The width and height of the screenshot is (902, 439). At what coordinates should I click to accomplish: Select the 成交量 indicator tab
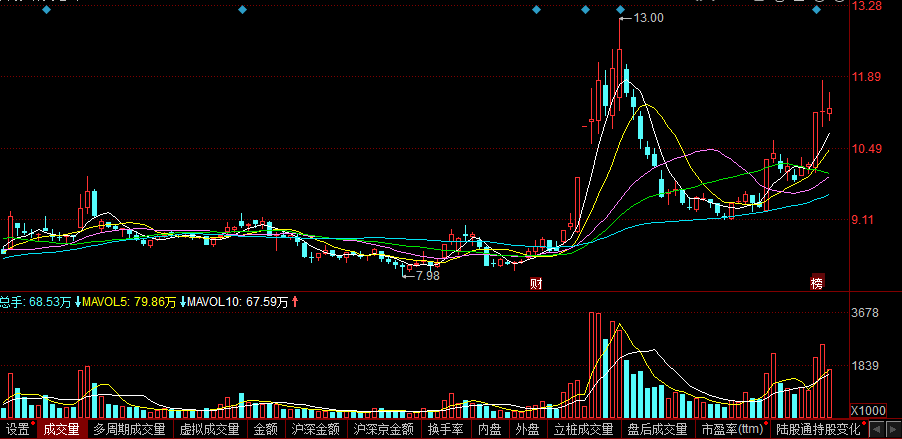coord(62,429)
